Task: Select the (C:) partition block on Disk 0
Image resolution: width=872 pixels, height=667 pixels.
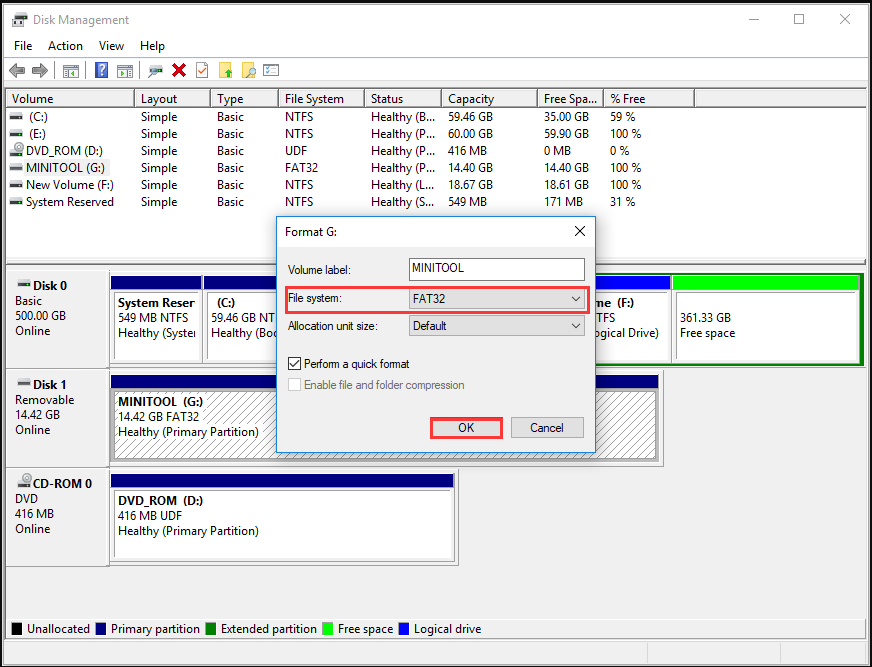Action: point(240,319)
